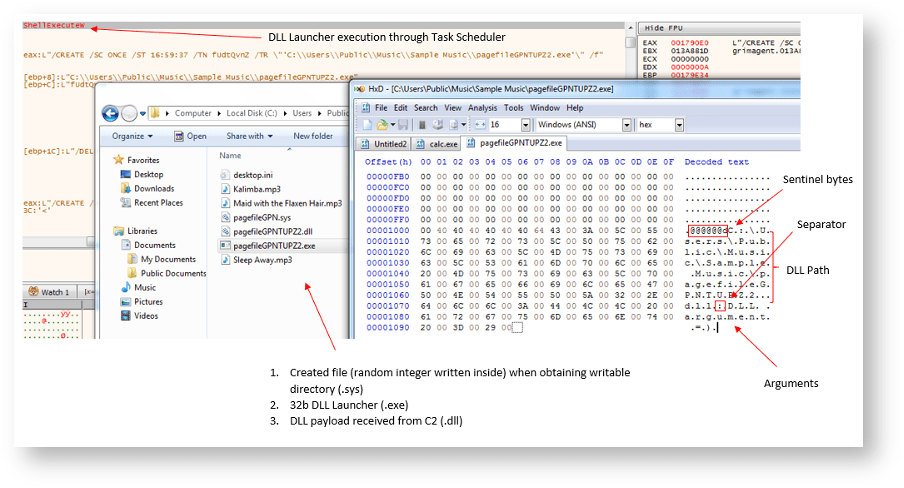Open Window menu in HxD

tap(545, 108)
